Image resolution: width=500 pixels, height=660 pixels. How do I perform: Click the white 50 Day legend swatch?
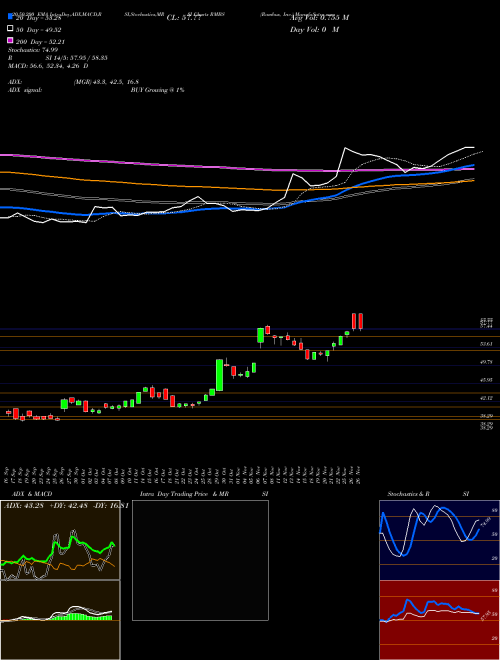(10, 29)
